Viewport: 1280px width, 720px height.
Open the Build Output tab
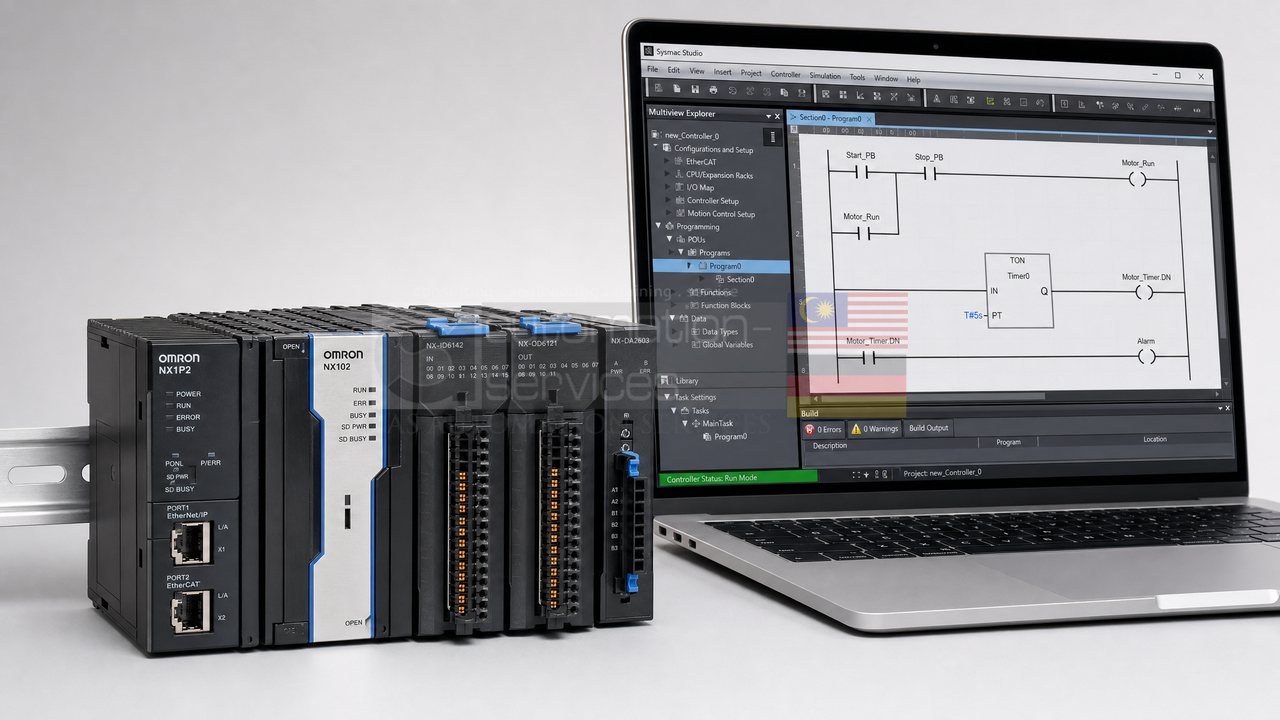(x=929, y=428)
